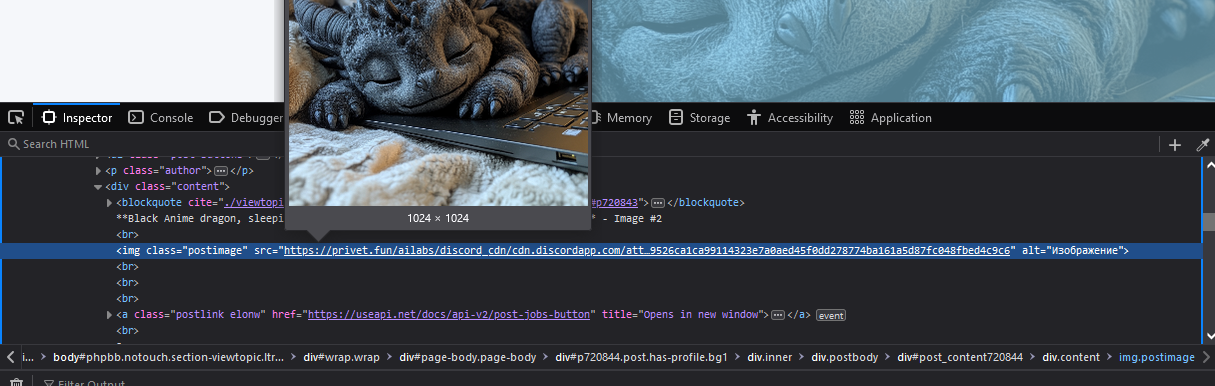The height and width of the screenshot is (386, 1215).
Task: Collapse the div class="content" node
Action: tap(98, 186)
